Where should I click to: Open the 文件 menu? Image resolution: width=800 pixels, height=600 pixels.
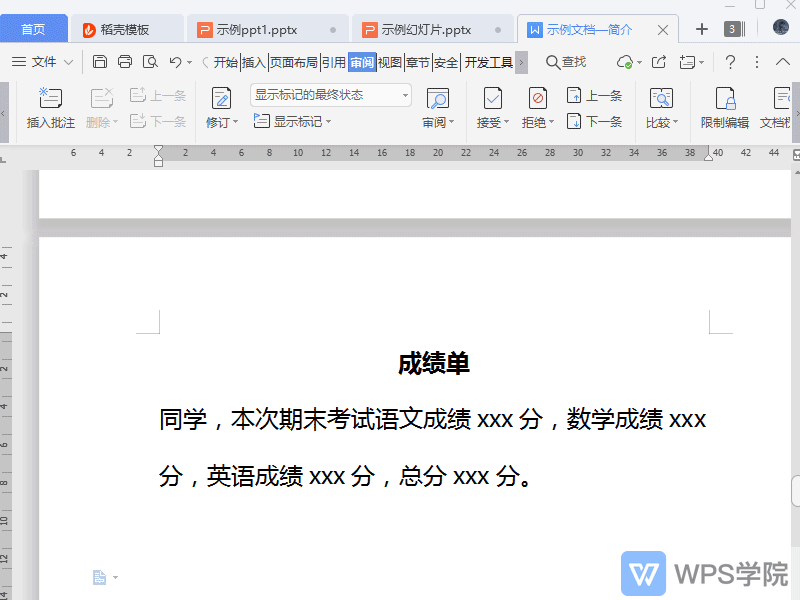[44, 61]
